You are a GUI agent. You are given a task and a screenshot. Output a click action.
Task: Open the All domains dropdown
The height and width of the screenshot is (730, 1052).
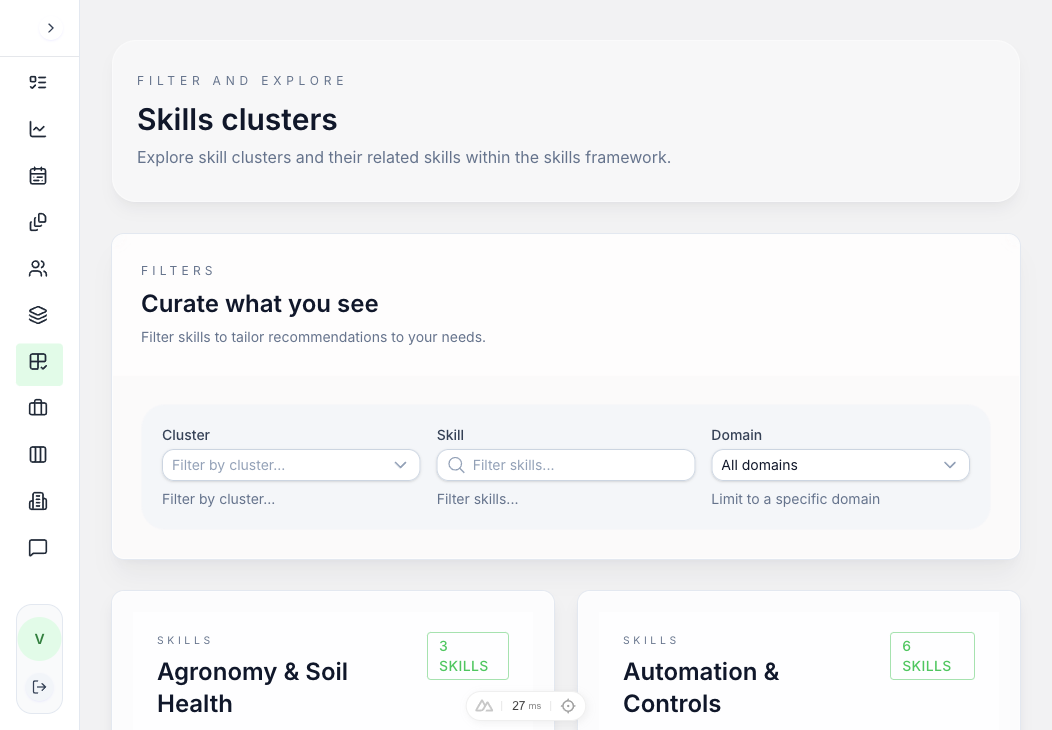[840, 465]
